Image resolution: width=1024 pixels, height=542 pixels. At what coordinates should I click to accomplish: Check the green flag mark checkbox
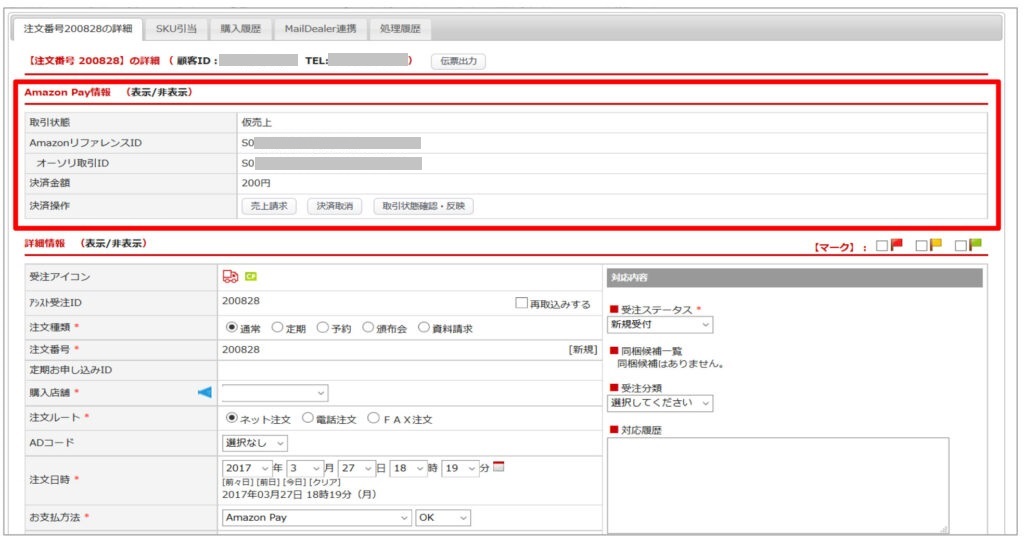click(960, 246)
